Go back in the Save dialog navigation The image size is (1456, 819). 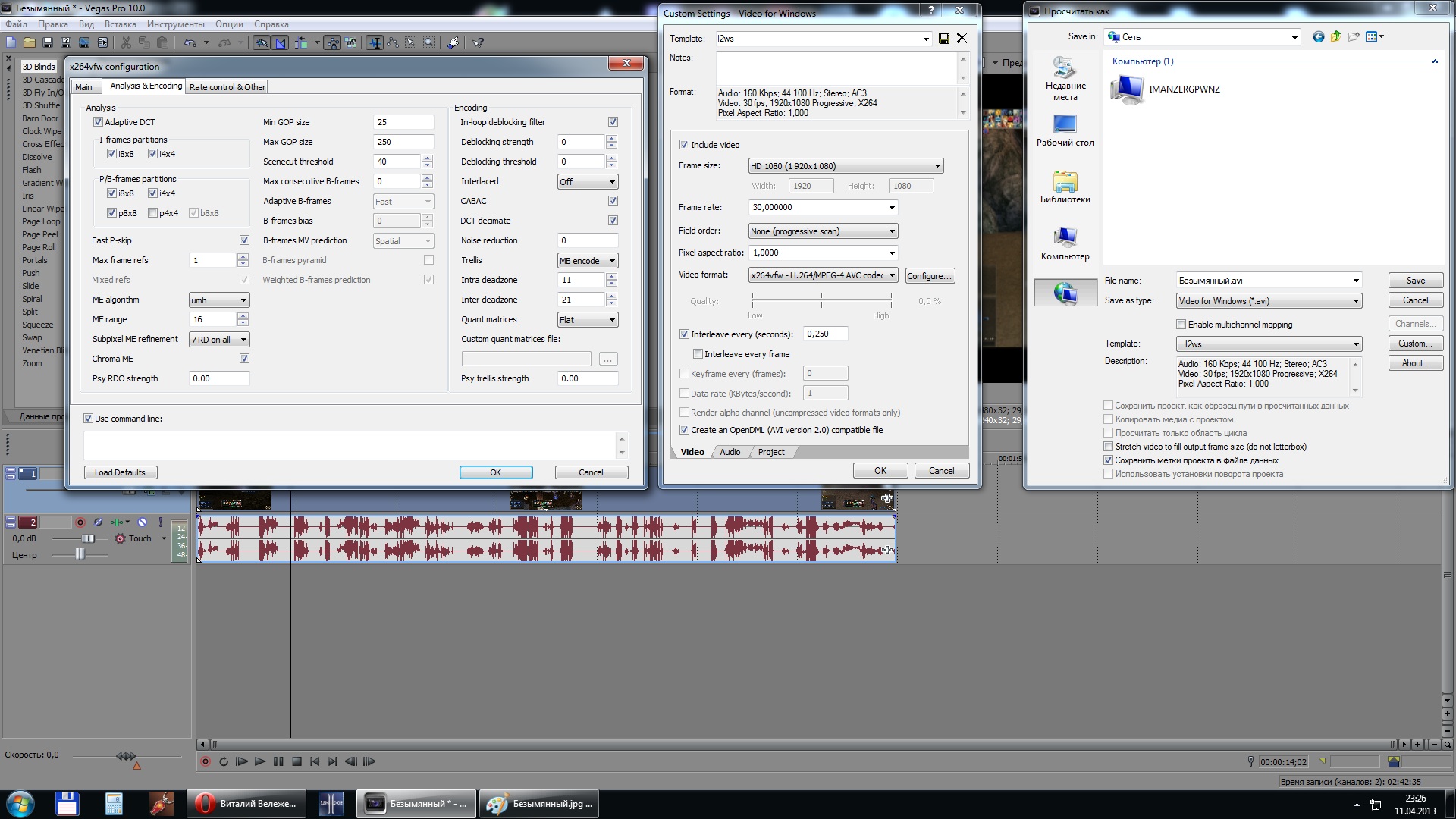(x=1318, y=36)
